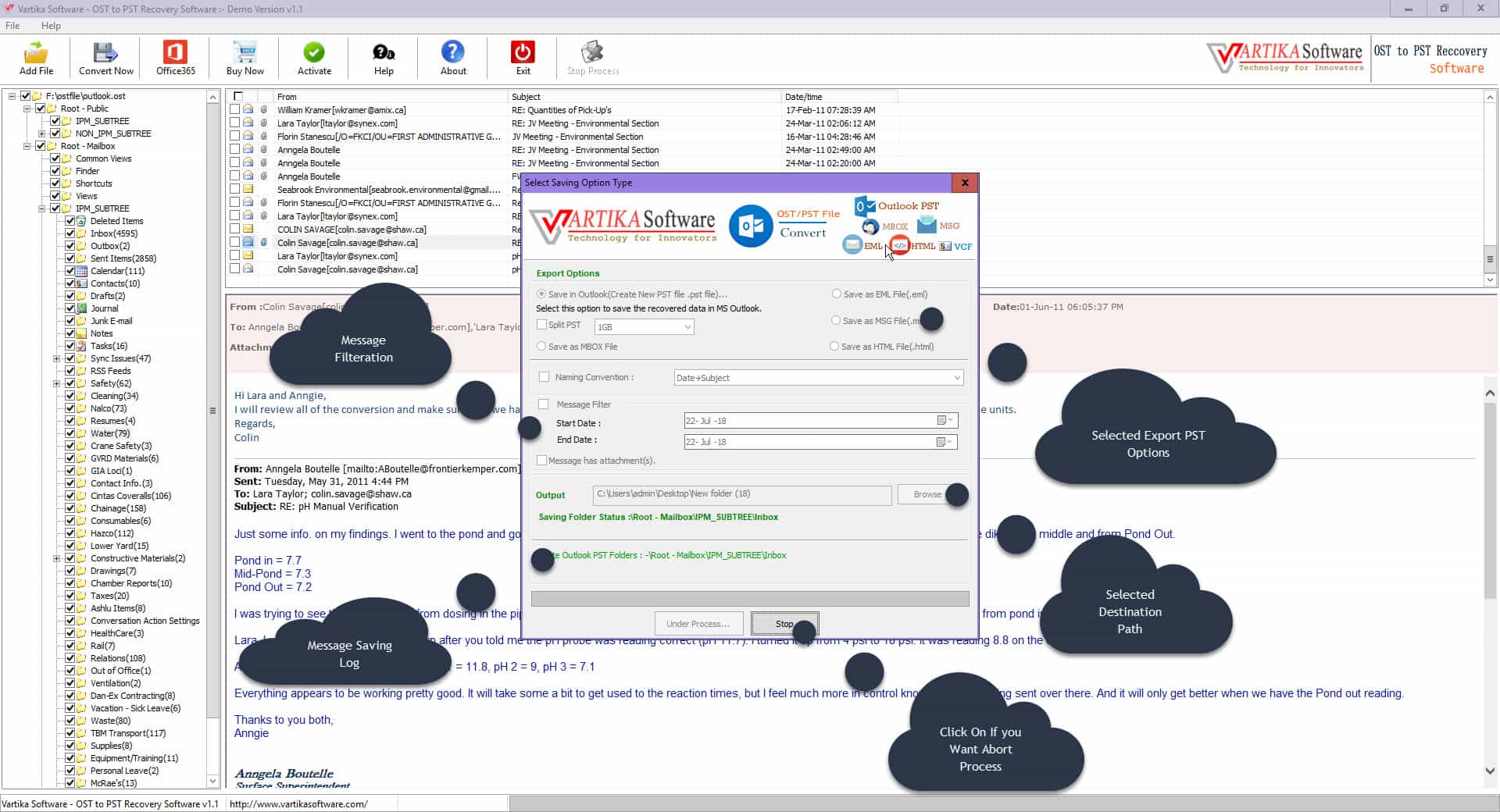Select Save as MBOX File radio button

click(541, 346)
